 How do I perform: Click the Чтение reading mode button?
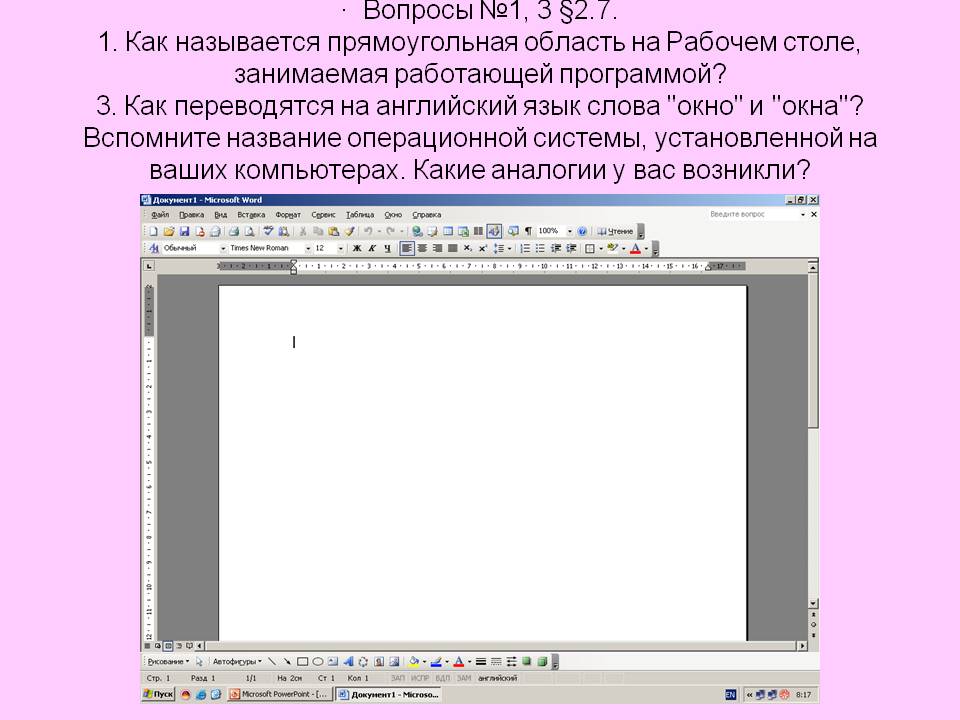pos(615,231)
